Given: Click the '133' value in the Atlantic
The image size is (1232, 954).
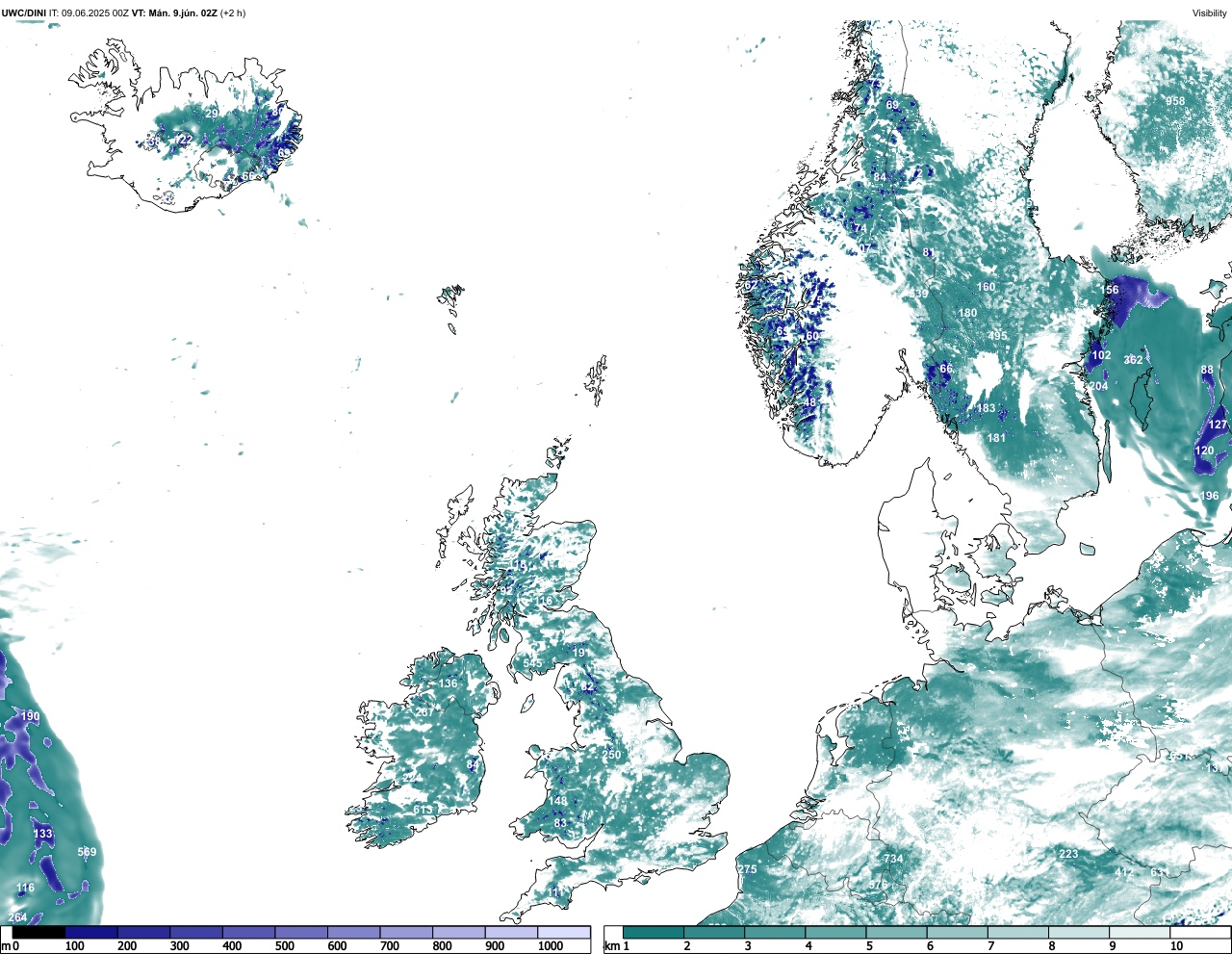Looking at the screenshot, I should coord(42,834).
